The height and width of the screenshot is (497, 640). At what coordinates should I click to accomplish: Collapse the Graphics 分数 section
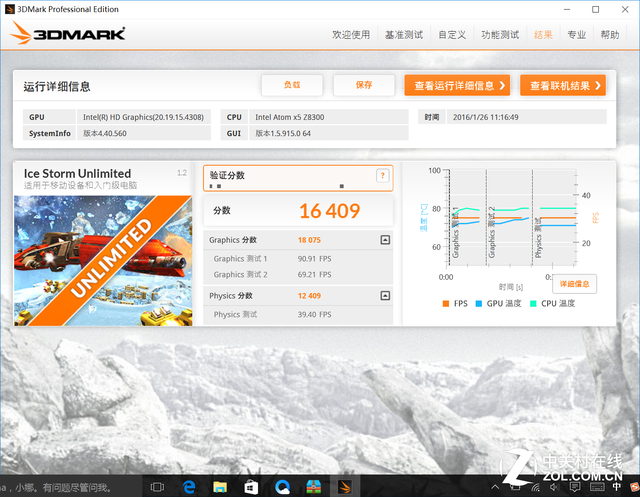385,240
